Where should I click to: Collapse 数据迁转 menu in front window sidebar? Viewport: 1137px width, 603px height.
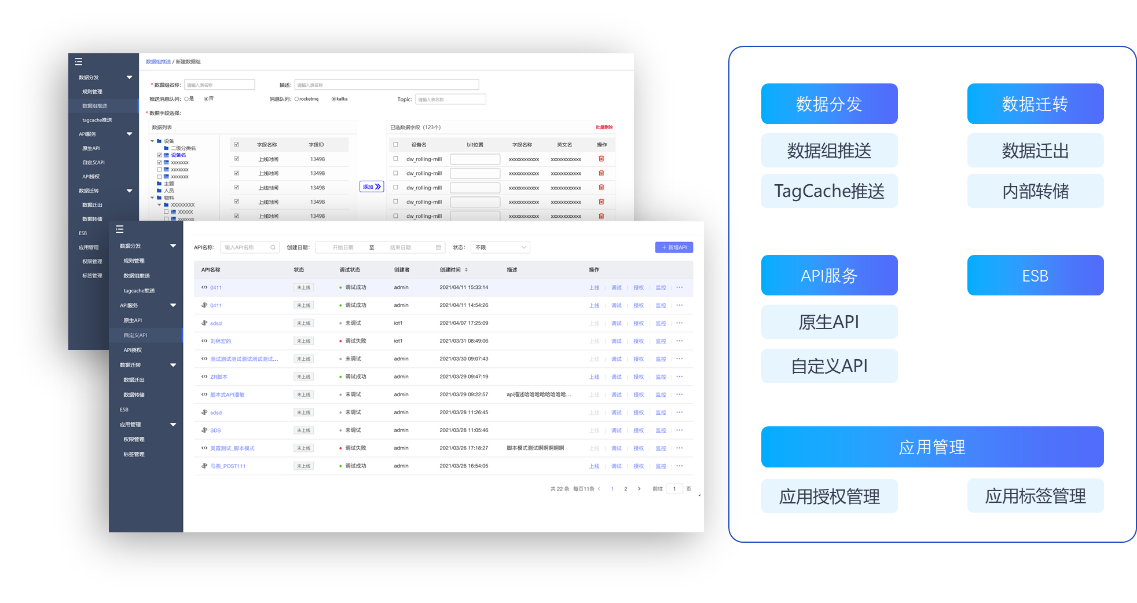point(173,365)
